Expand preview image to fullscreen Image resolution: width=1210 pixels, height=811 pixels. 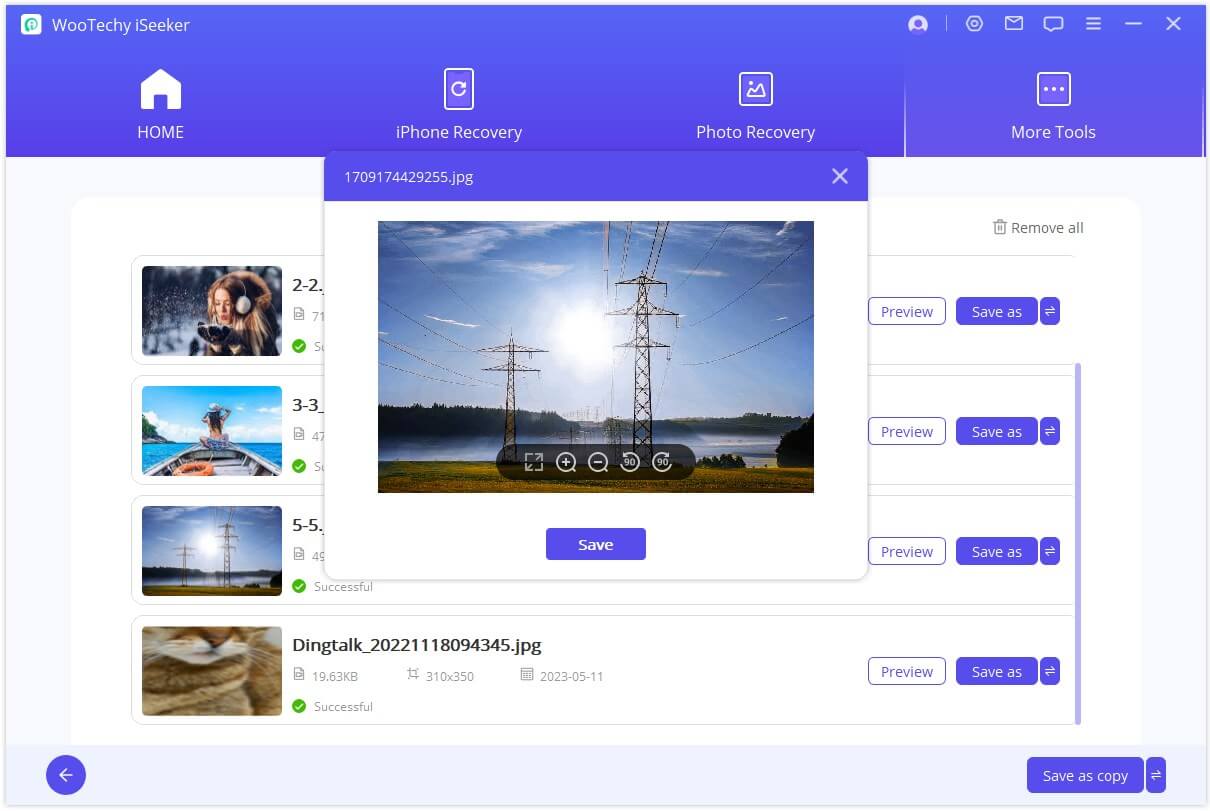click(534, 462)
